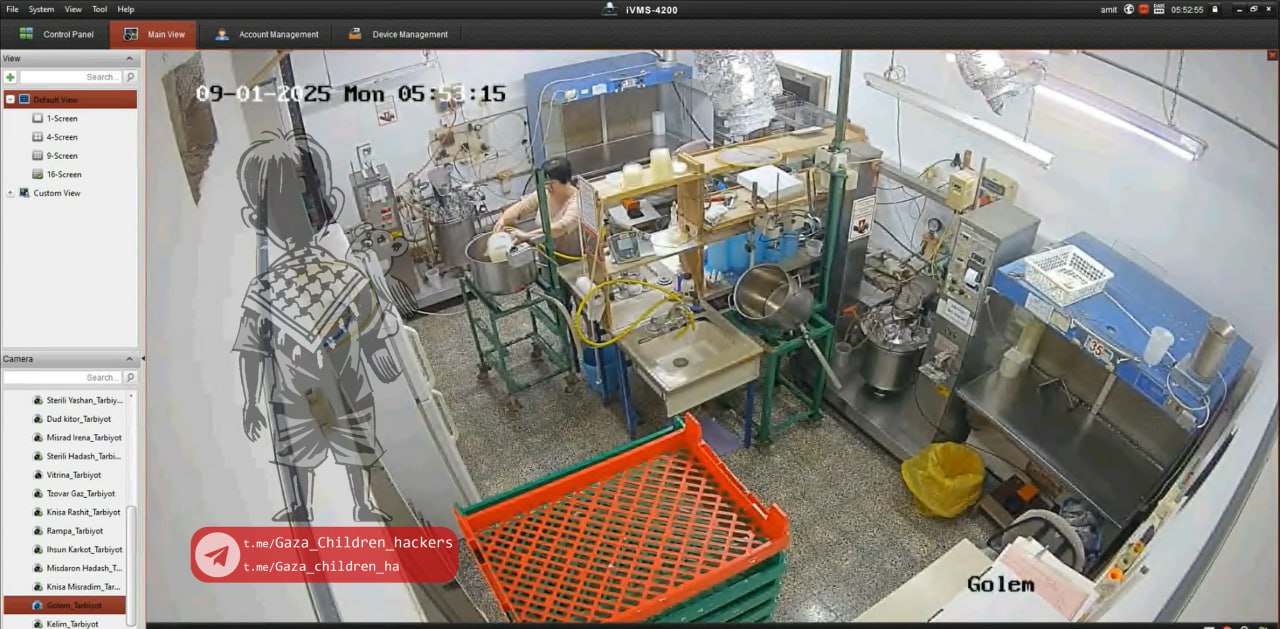Collapse the View panel with chevron
The height and width of the screenshot is (629, 1280).
pyautogui.click(x=130, y=59)
